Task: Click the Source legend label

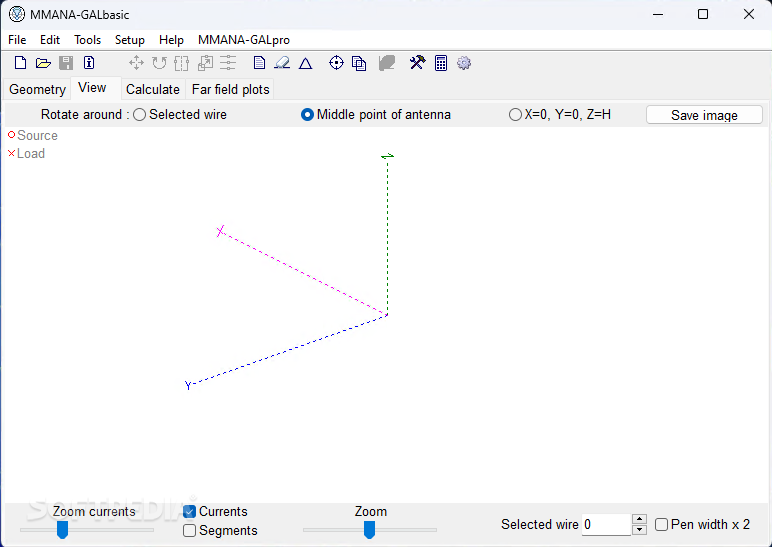Action: click(x=37, y=135)
